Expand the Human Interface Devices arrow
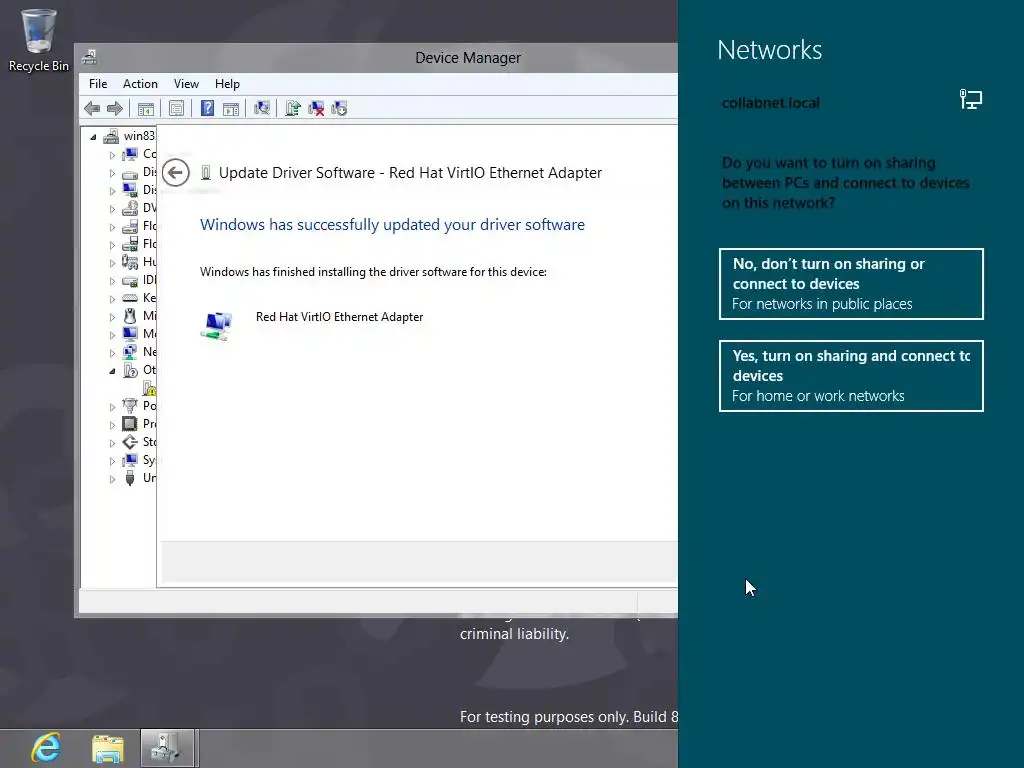 click(x=112, y=263)
